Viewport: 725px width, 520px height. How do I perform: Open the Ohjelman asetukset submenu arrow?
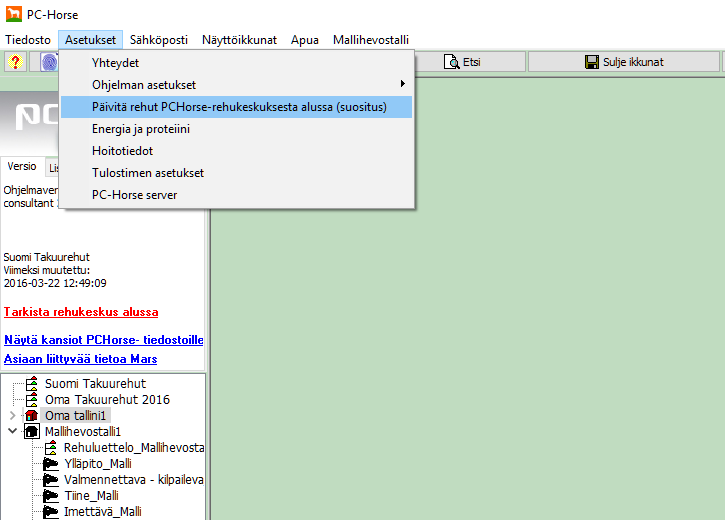coord(403,84)
